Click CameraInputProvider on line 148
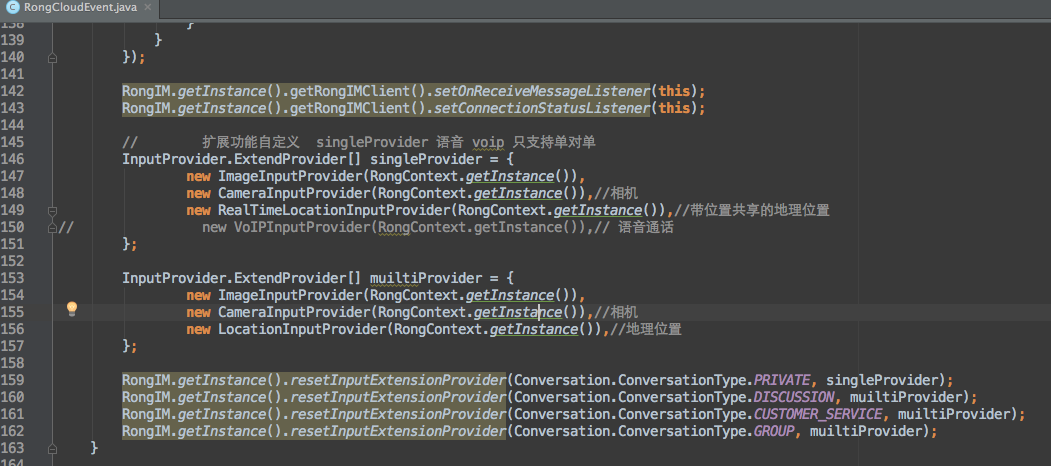1051x466 pixels. [294, 193]
